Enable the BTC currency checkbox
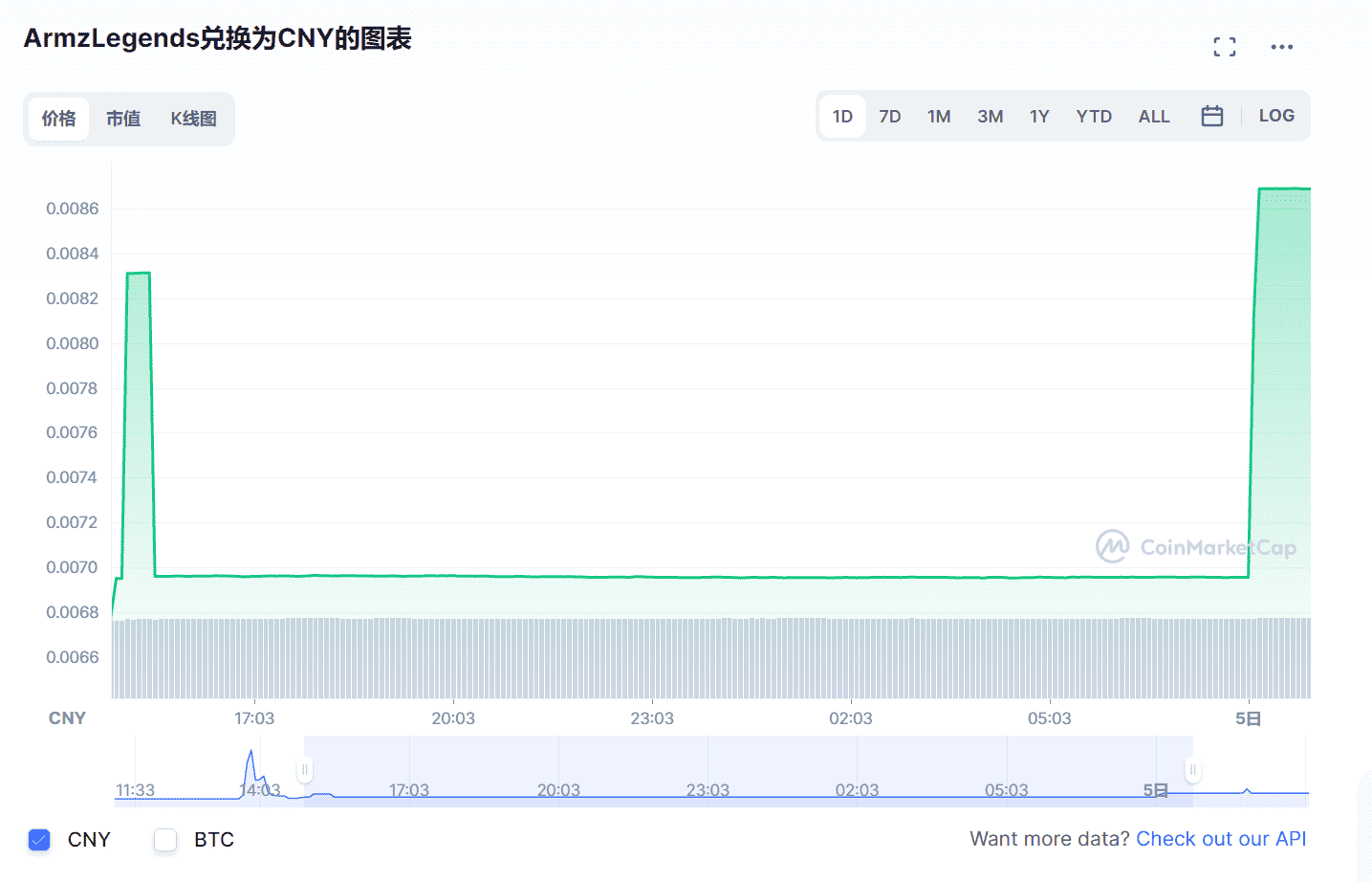1372x882 pixels. [x=165, y=840]
